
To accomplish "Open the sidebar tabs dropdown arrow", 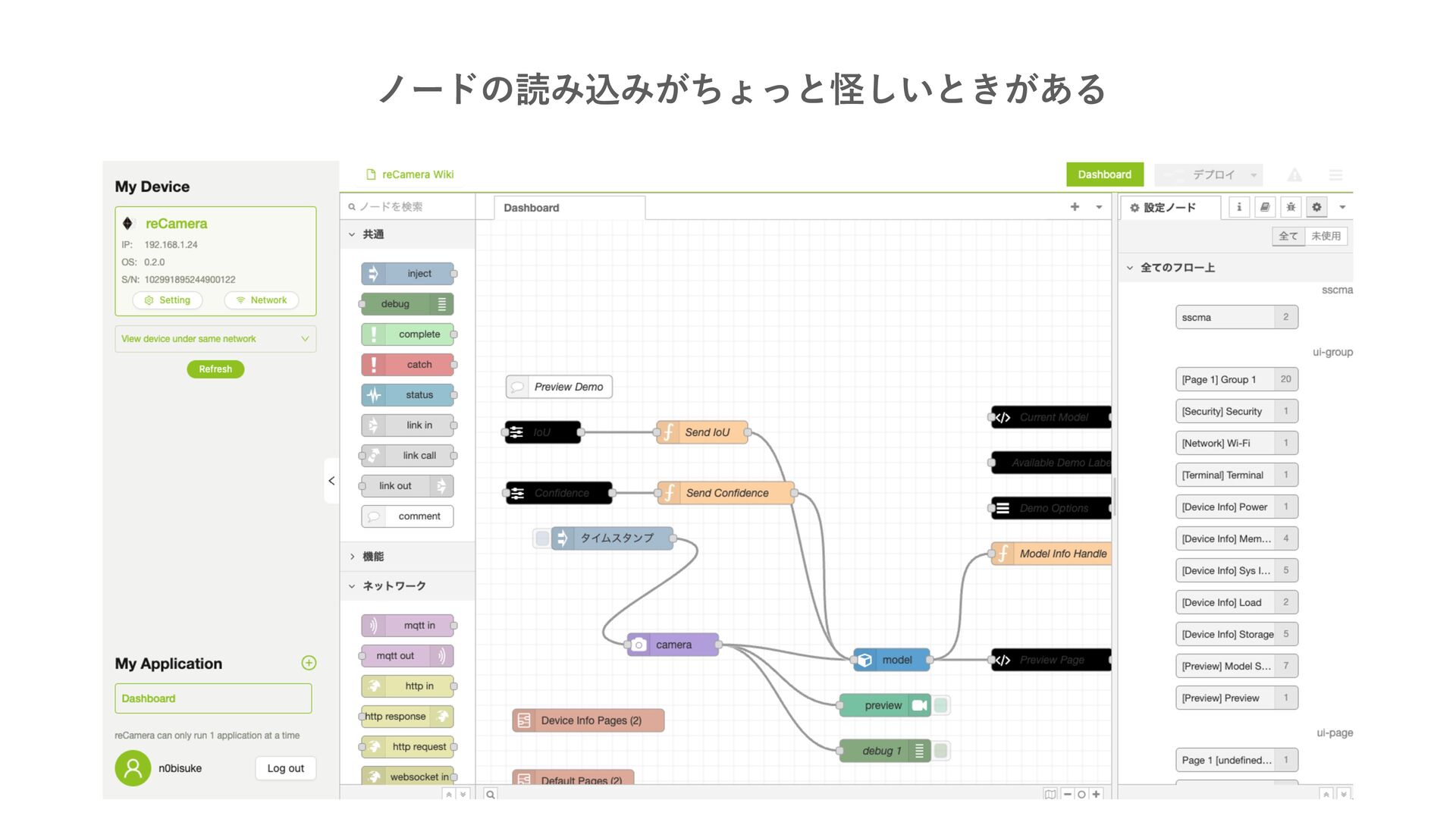I will point(1342,207).
